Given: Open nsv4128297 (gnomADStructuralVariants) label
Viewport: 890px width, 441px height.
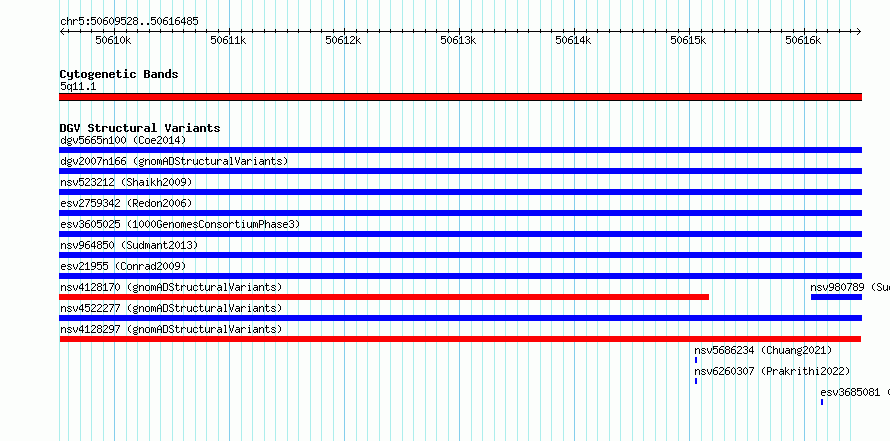Looking at the screenshot, I should [171, 329].
